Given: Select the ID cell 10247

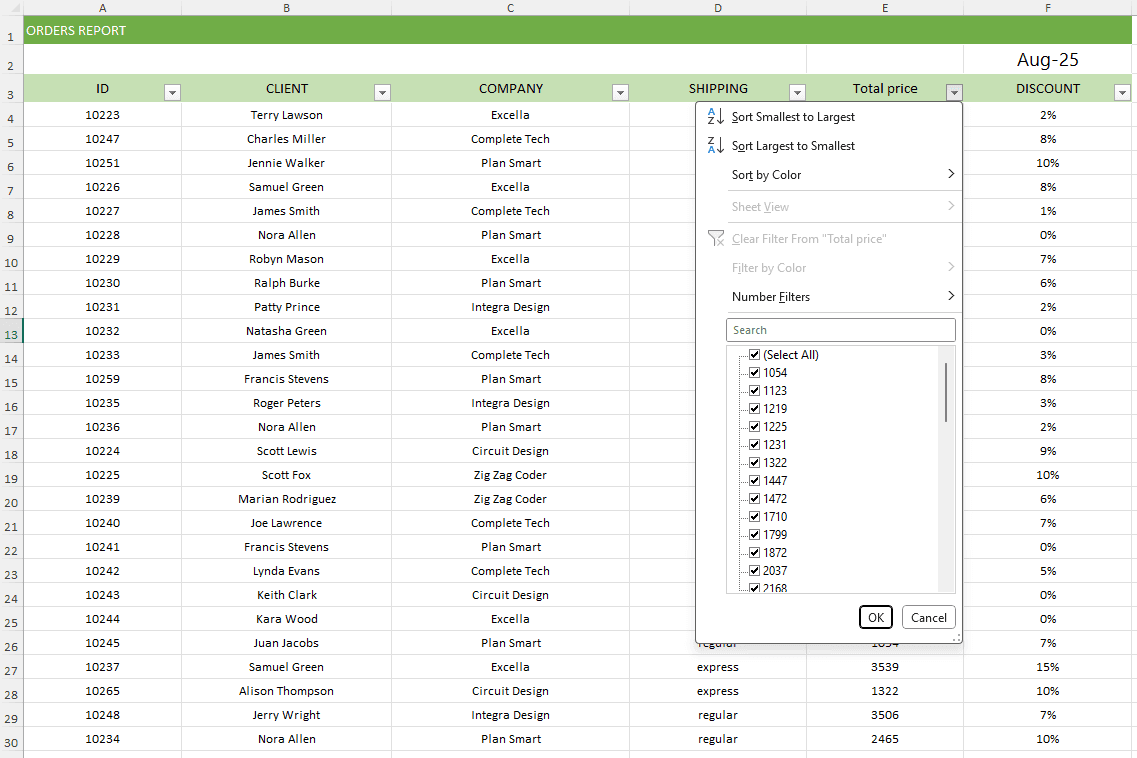Looking at the screenshot, I should [102, 139].
